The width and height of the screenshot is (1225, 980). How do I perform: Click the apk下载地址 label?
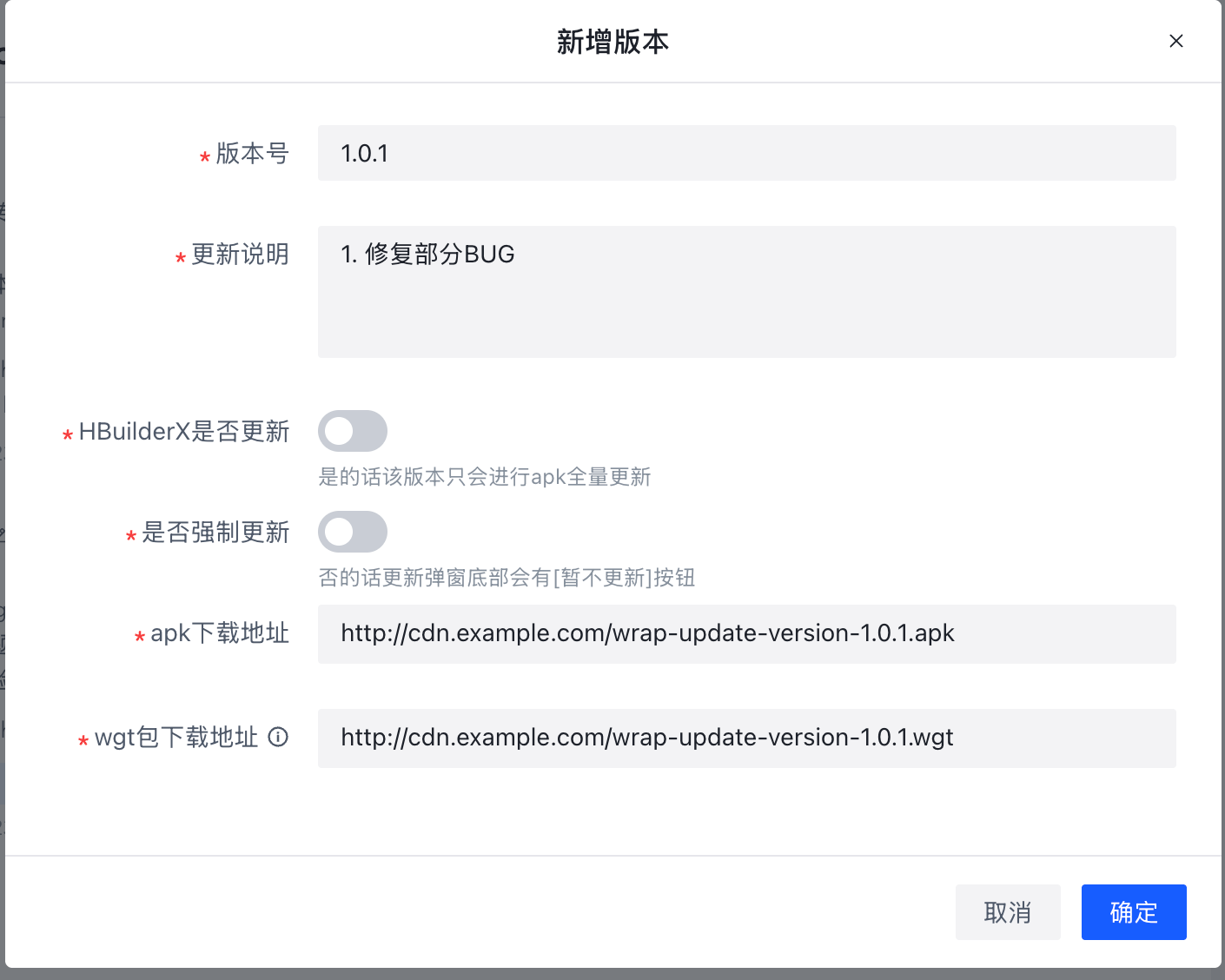(x=220, y=633)
